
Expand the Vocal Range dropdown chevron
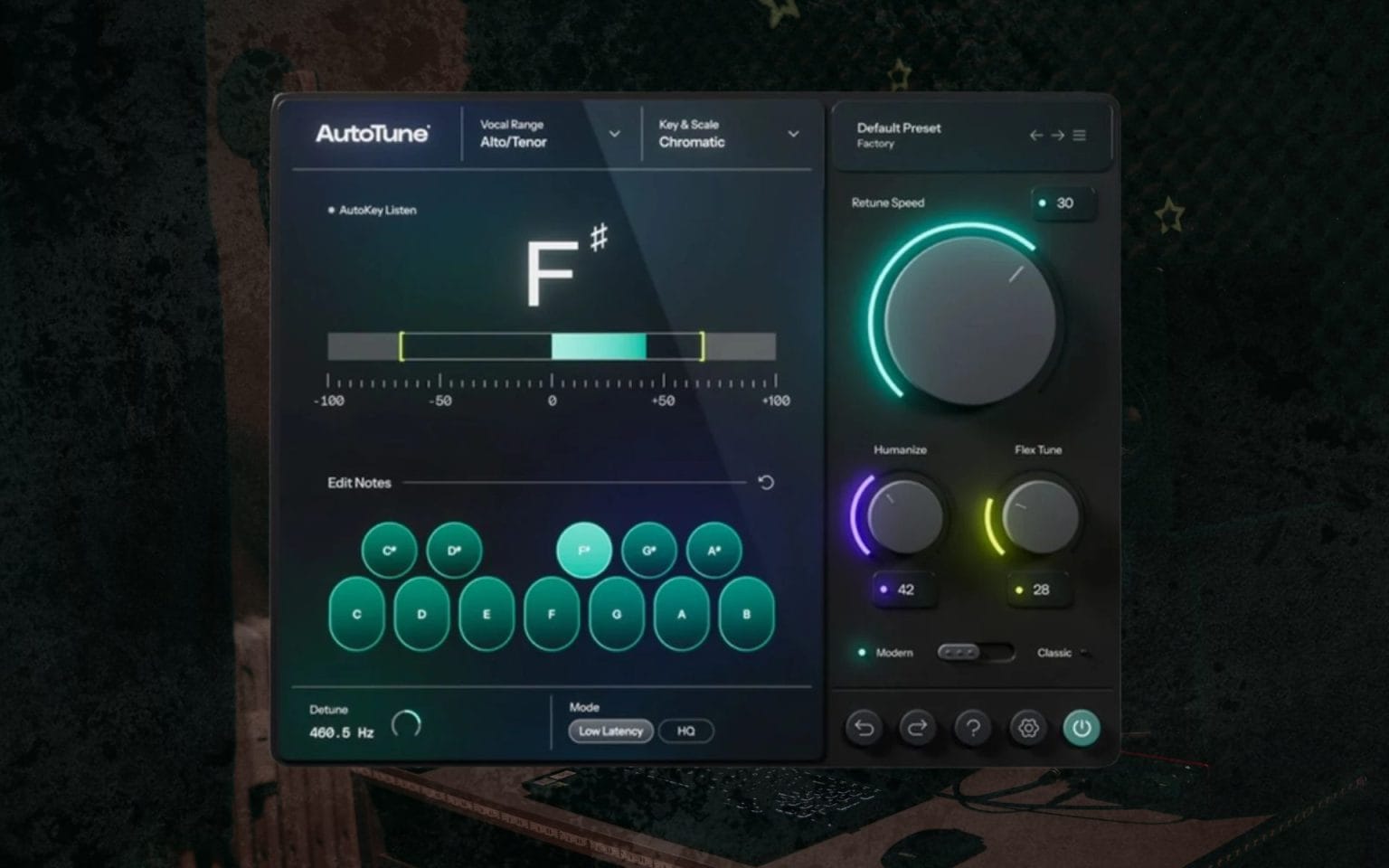(x=615, y=134)
